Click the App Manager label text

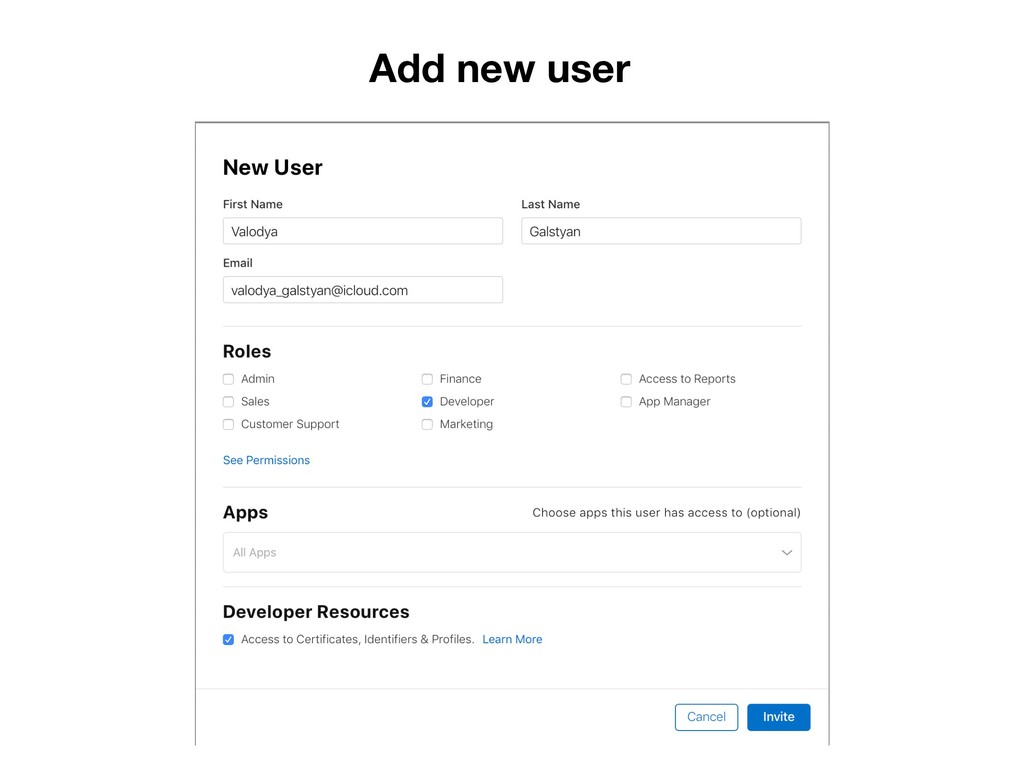[x=675, y=402]
